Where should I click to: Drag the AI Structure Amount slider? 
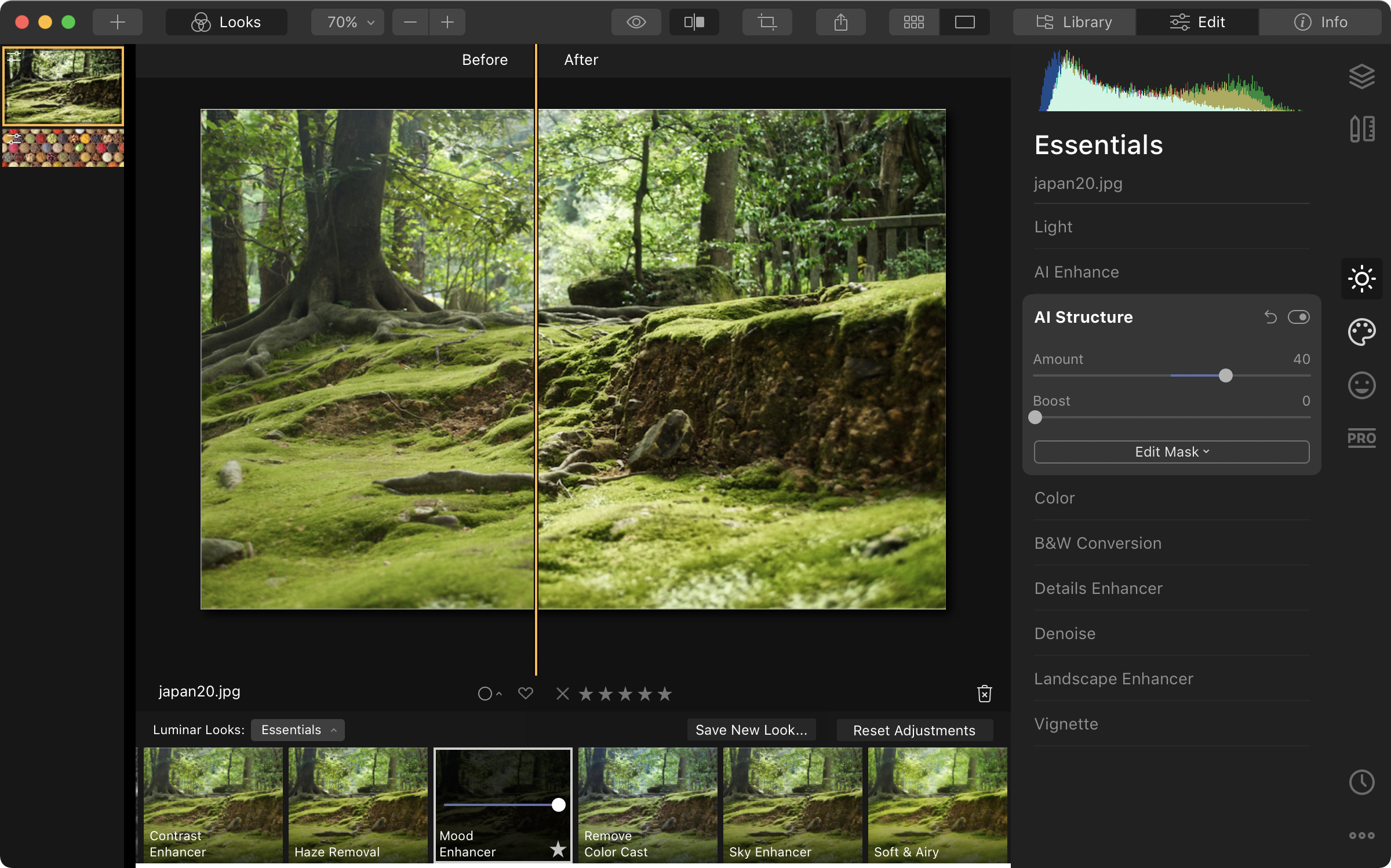pyautogui.click(x=1224, y=375)
